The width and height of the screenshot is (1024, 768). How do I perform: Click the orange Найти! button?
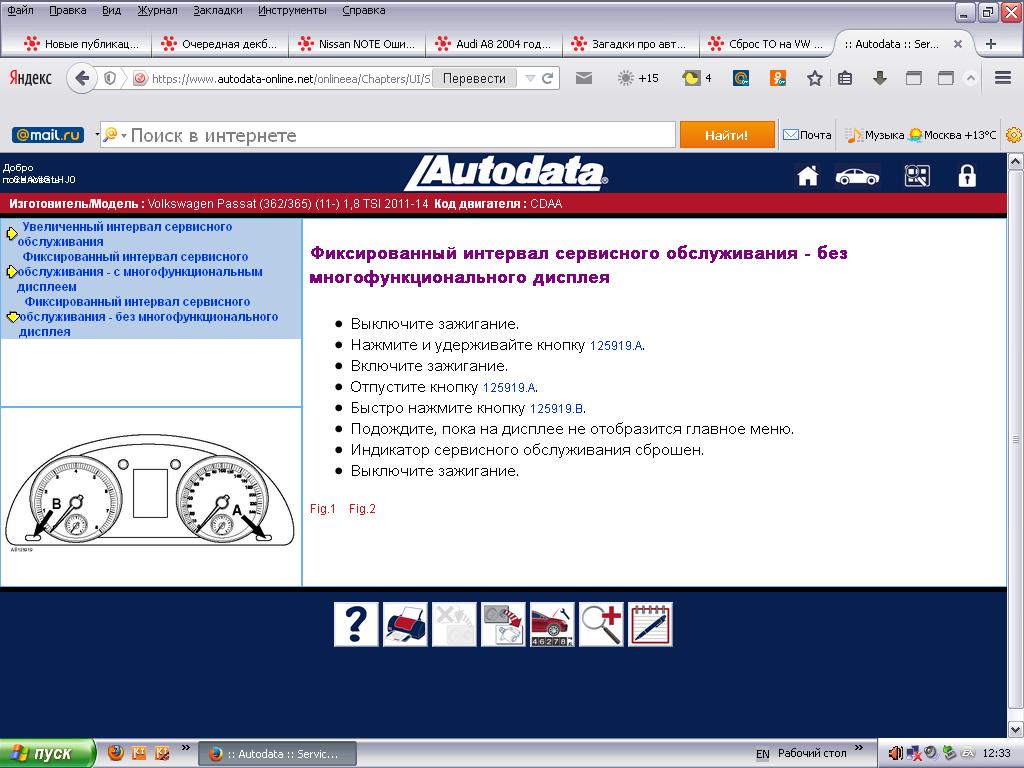(727, 135)
